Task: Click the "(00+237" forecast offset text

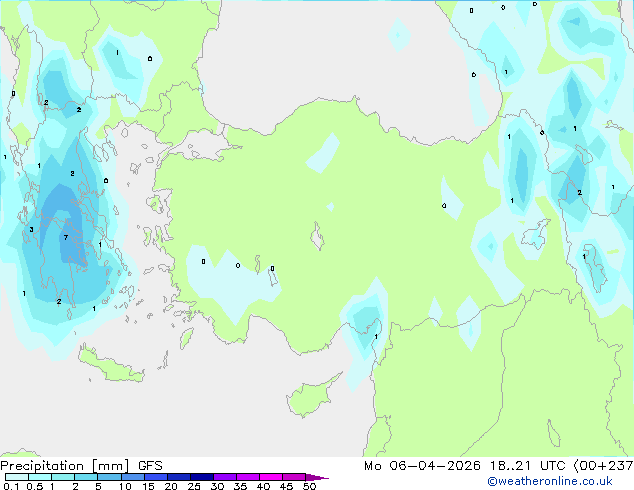Action: 603,466
